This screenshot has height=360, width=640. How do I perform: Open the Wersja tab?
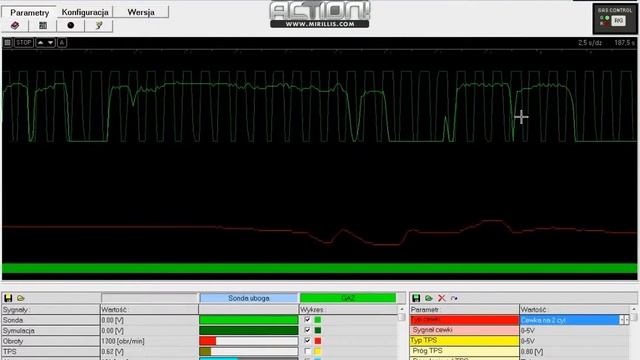[x=141, y=12]
